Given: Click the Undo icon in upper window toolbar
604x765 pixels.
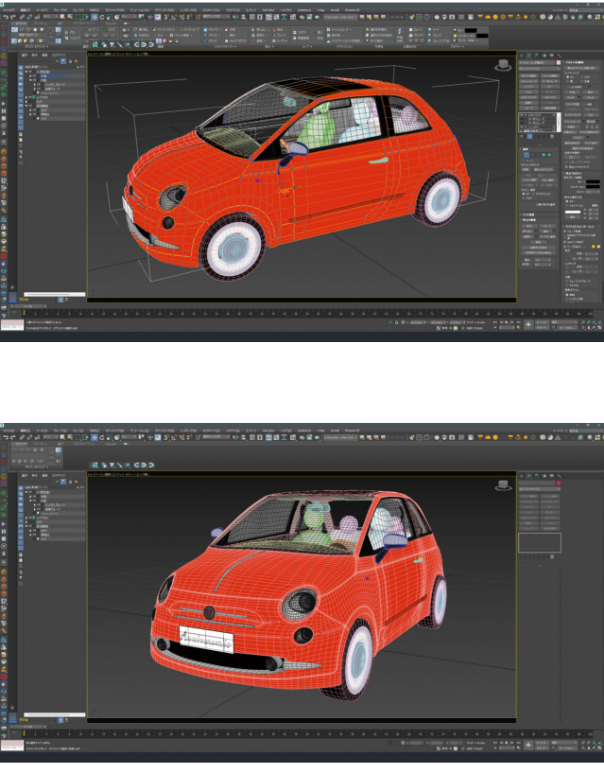Looking at the screenshot, I should (x=7, y=17).
